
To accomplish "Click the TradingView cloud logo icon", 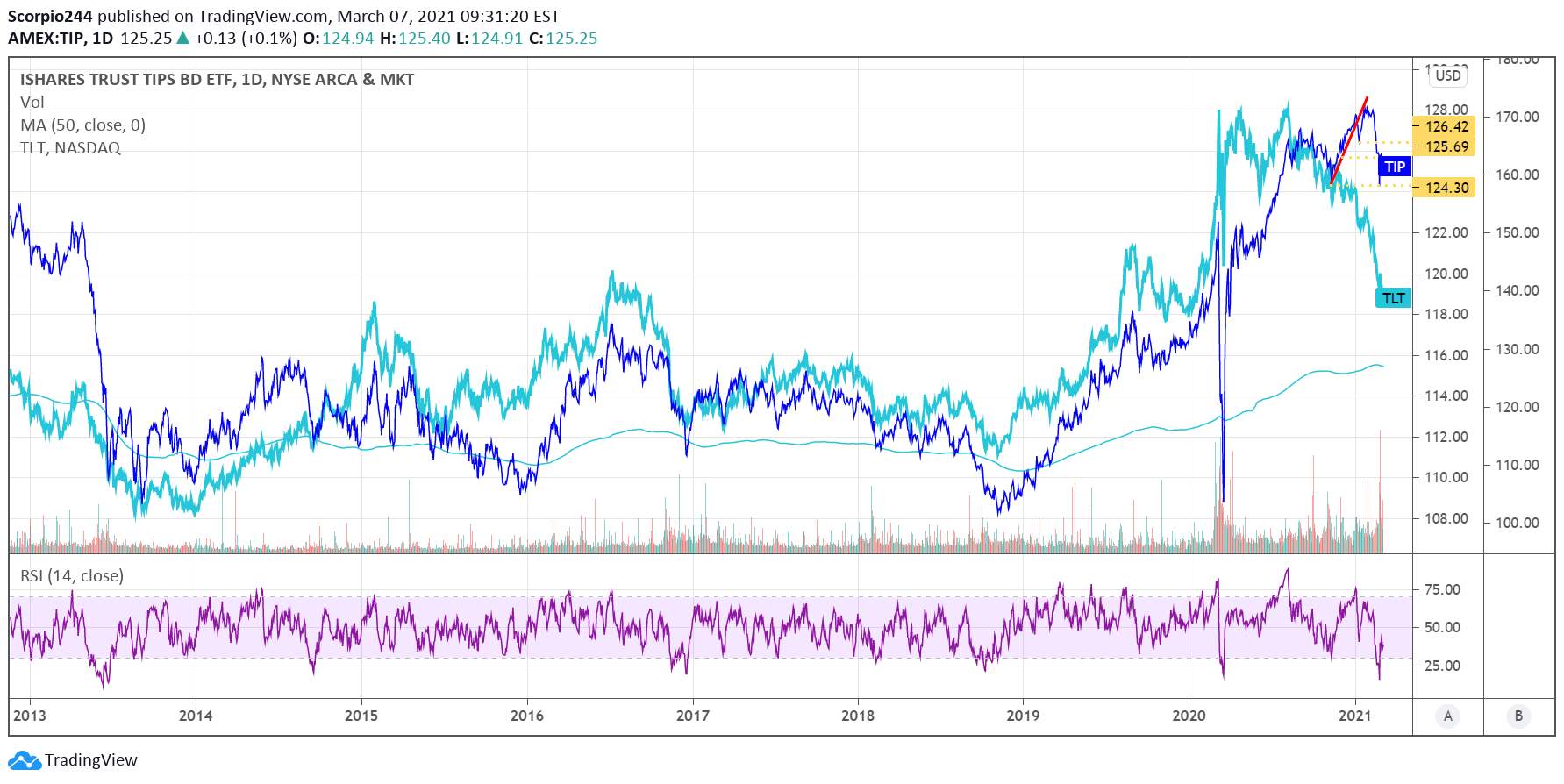I will coord(25,760).
